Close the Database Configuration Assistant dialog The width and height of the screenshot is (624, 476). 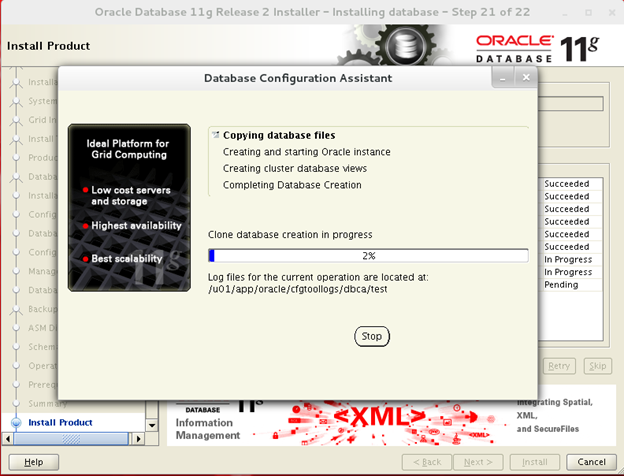(x=526, y=78)
